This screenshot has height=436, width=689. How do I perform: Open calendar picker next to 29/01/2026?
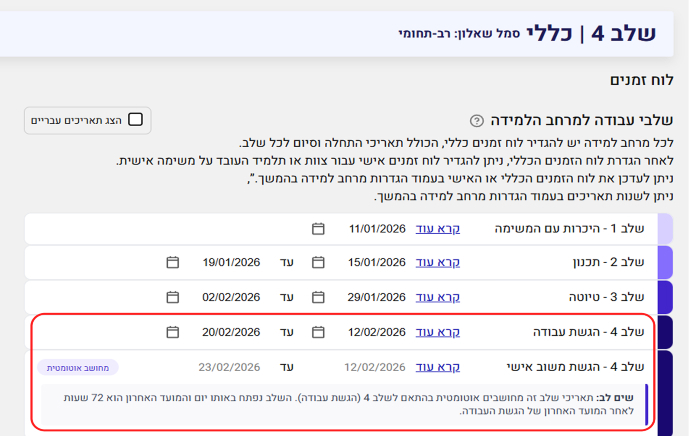[318, 297]
